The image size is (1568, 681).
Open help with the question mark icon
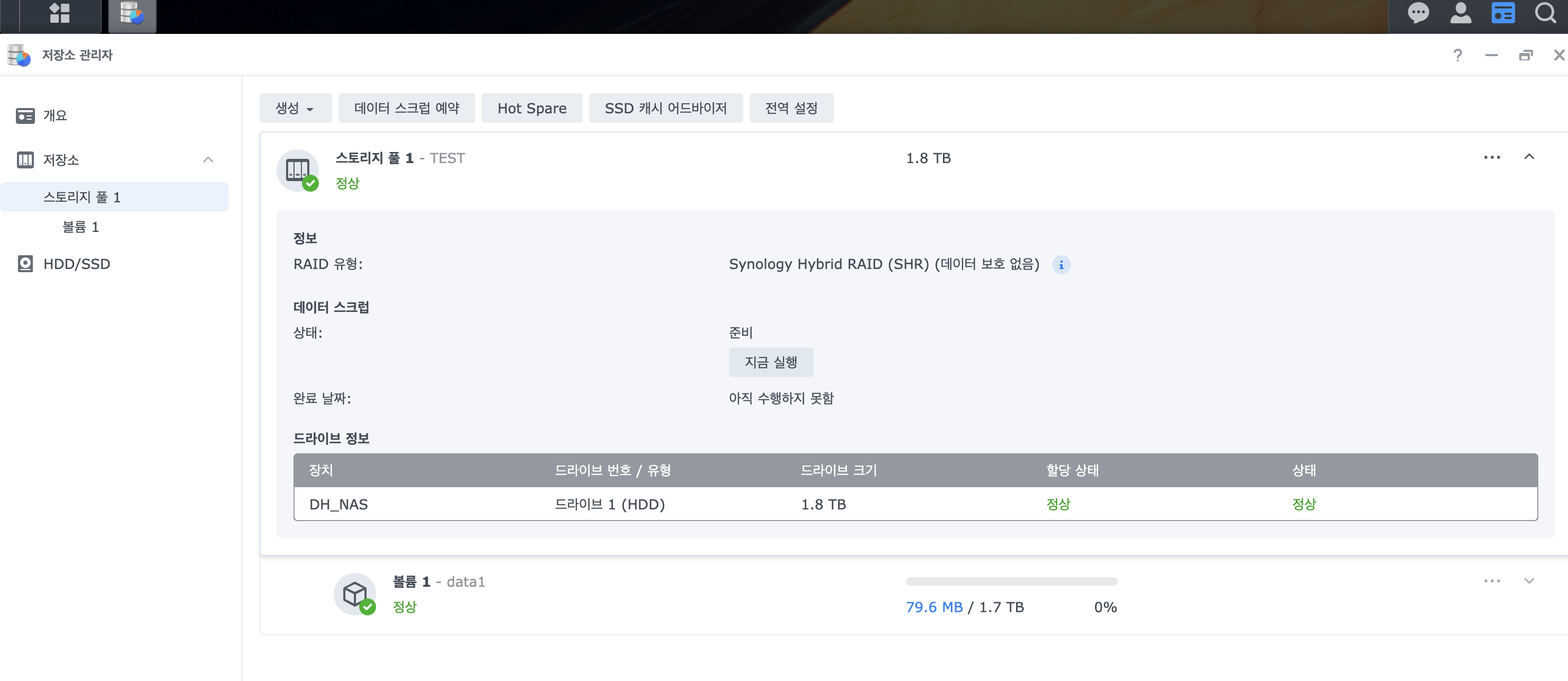1457,56
